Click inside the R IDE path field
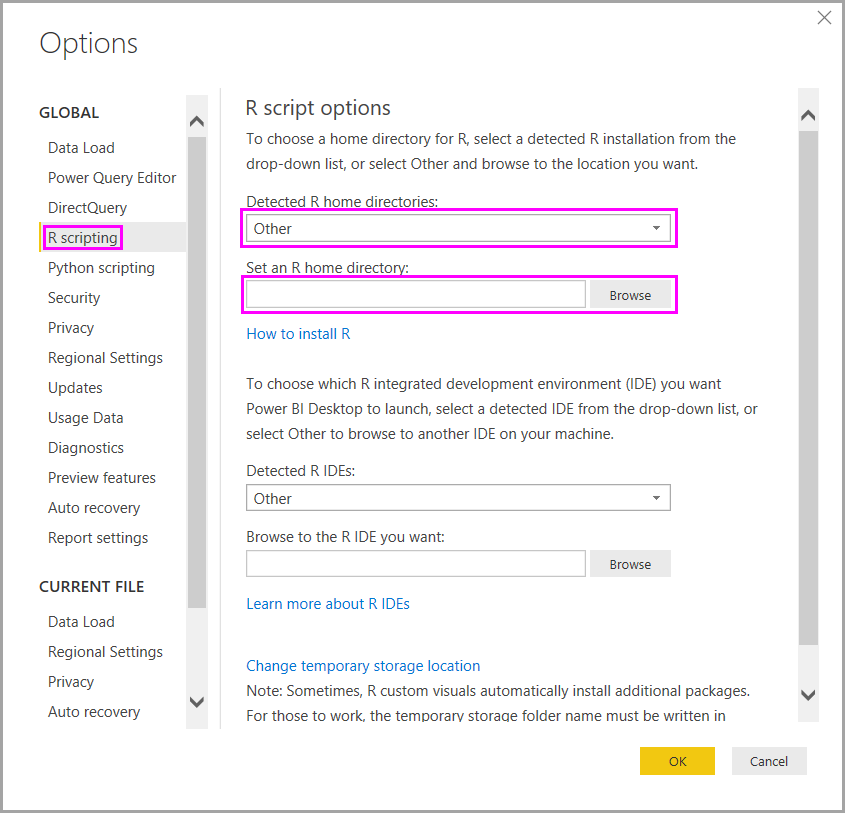The height and width of the screenshot is (813, 845). click(x=415, y=563)
